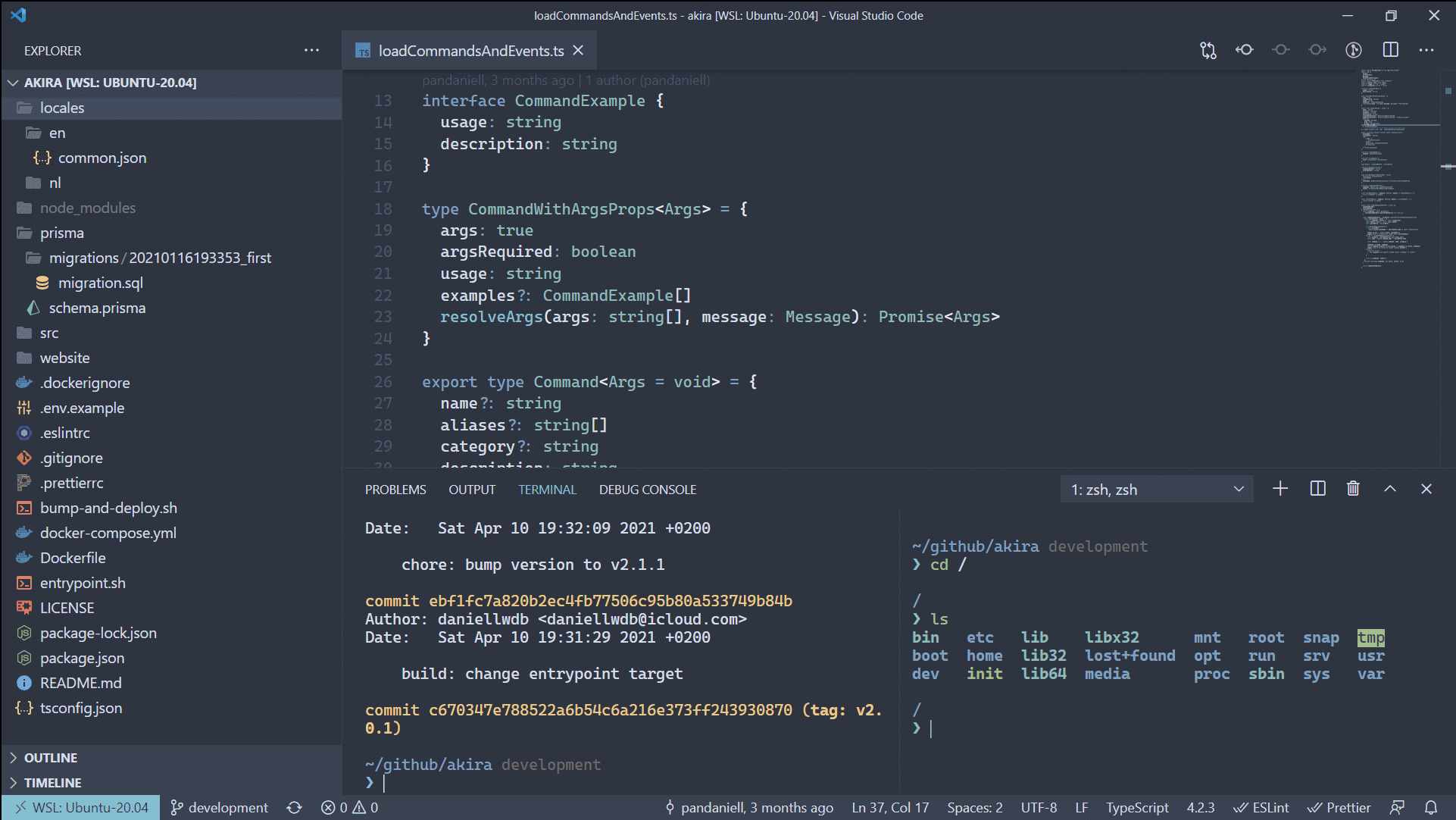Expand the node_modules folder
The width and height of the screenshot is (1456, 820).
[x=171, y=208]
